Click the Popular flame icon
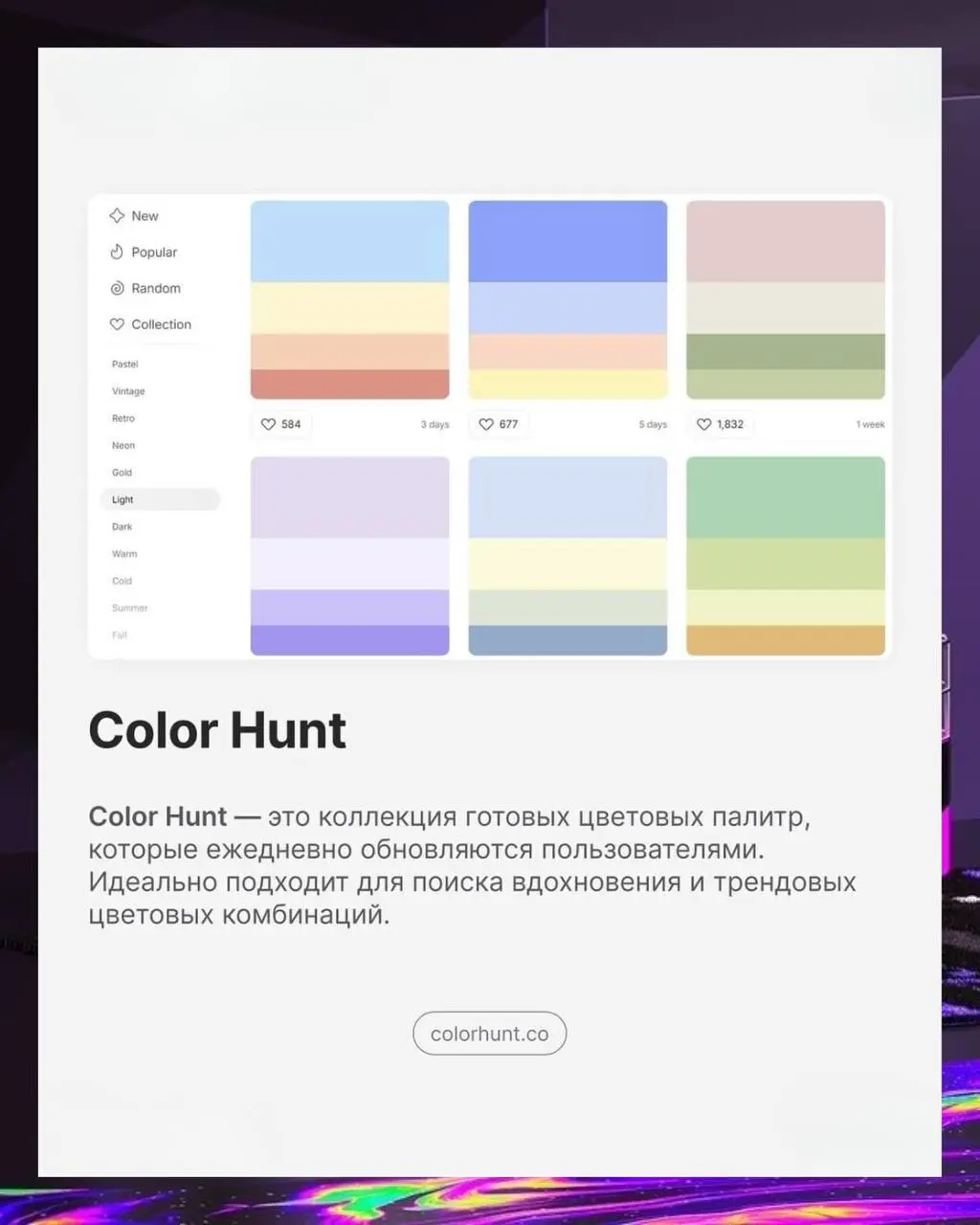 [117, 252]
